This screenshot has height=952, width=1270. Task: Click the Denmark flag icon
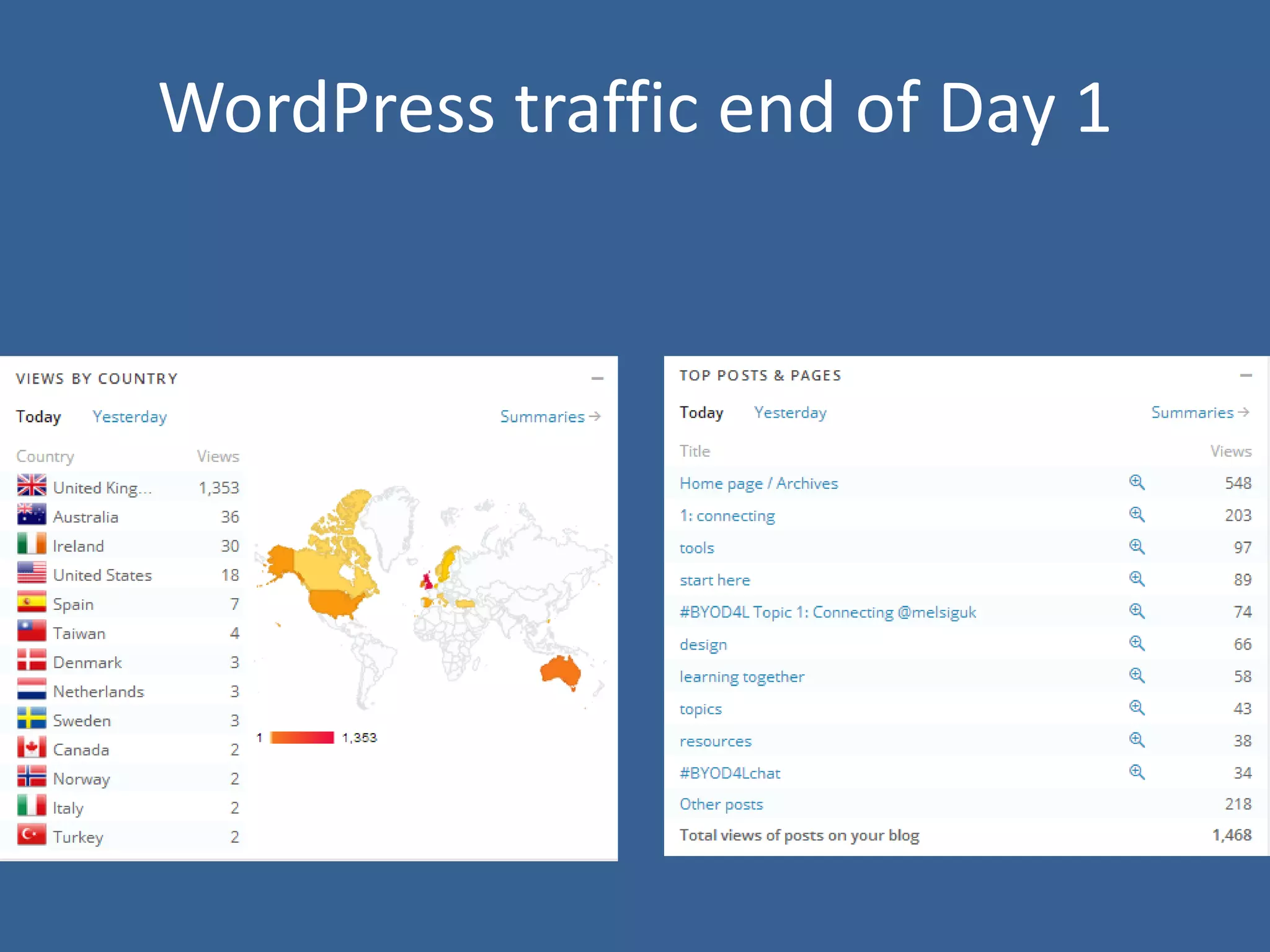pos(32,660)
